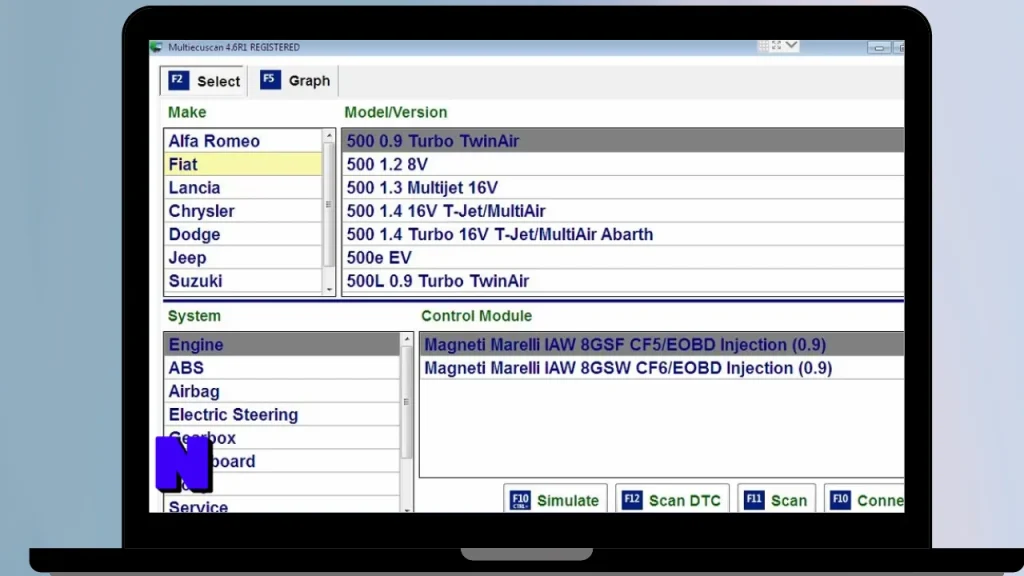Select Service in System list
Viewport: 1024px width, 576px height.
(282, 505)
